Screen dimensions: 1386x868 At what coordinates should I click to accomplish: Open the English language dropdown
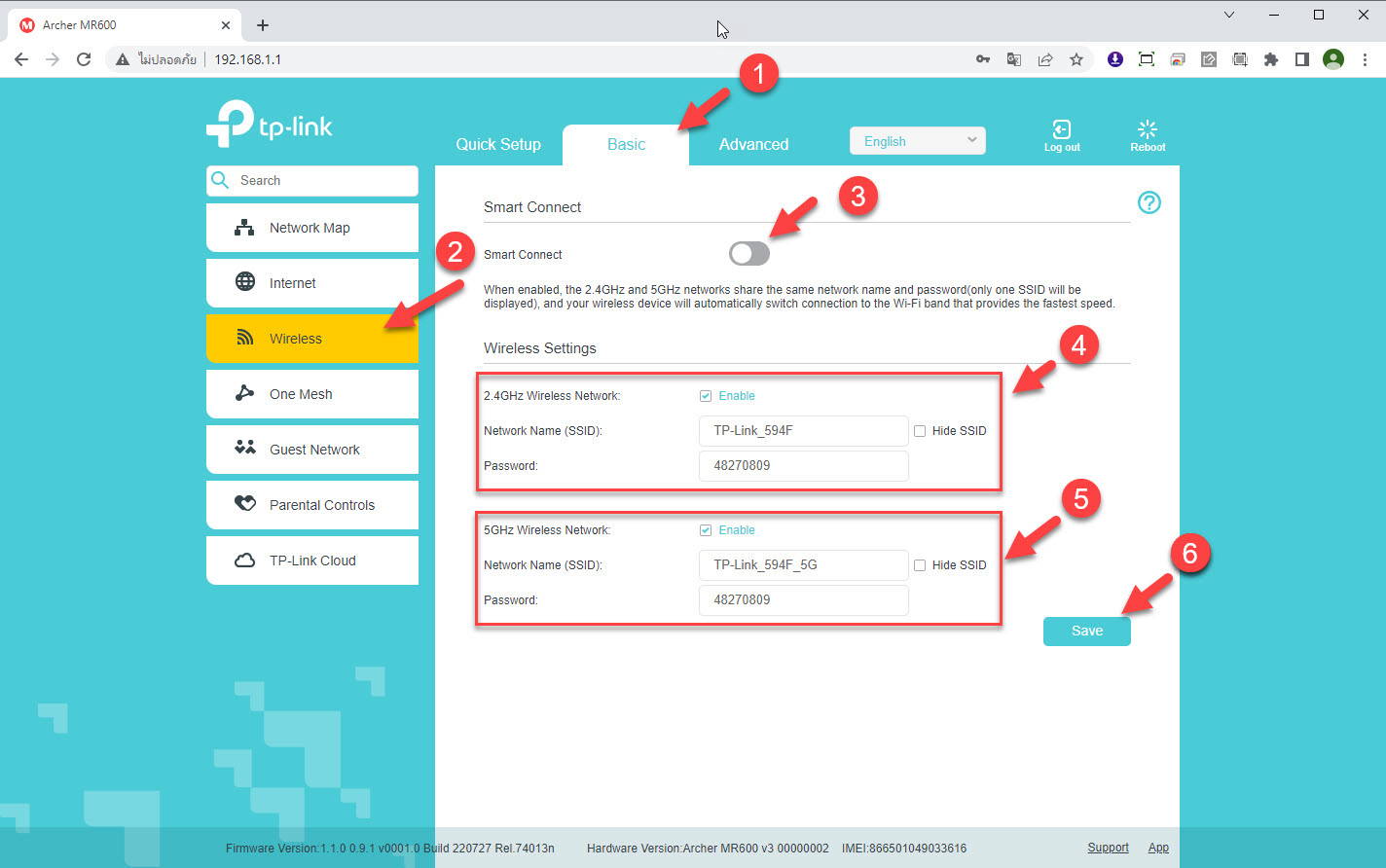(x=918, y=141)
